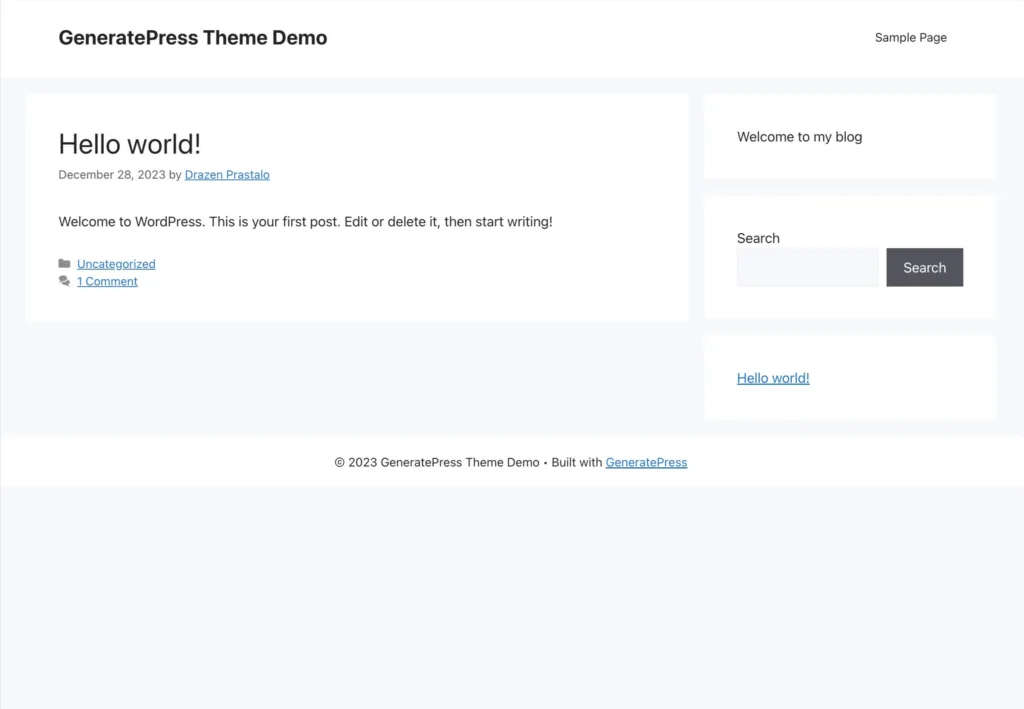This screenshot has width=1024, height=709.
Task: Click the welcome post excerpt text
Action: (x=305, y=221)
